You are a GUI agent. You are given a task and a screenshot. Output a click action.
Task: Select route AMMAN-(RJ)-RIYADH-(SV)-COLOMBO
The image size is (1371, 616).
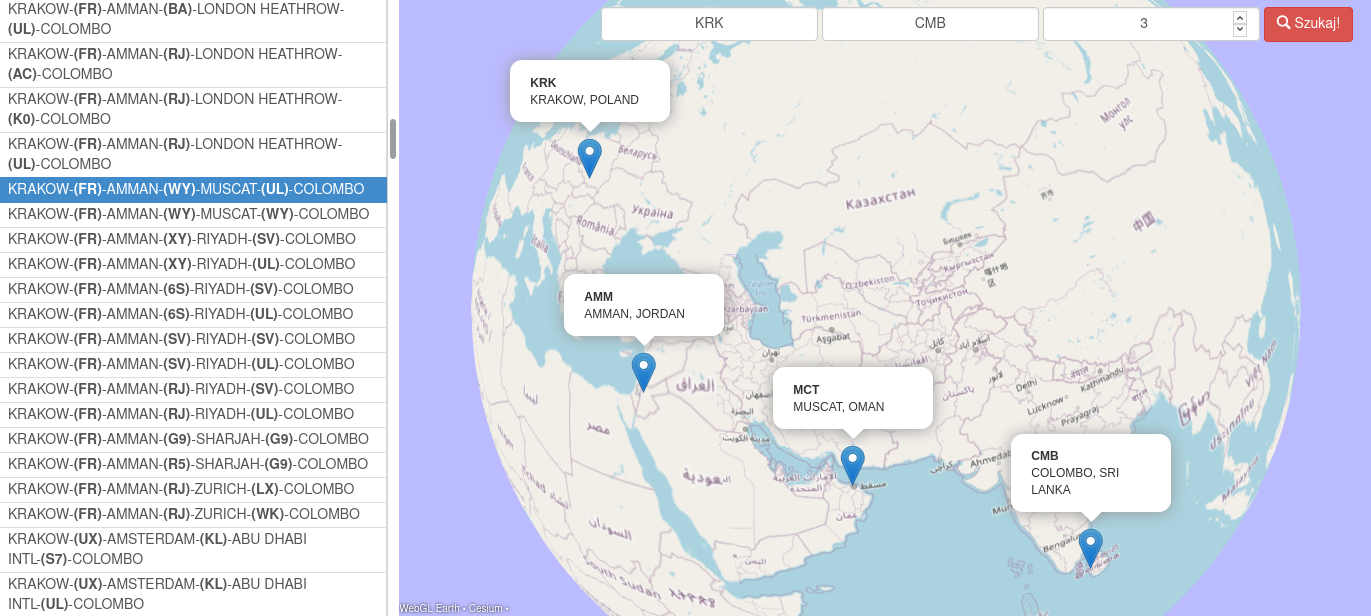[x=193, y=390]
